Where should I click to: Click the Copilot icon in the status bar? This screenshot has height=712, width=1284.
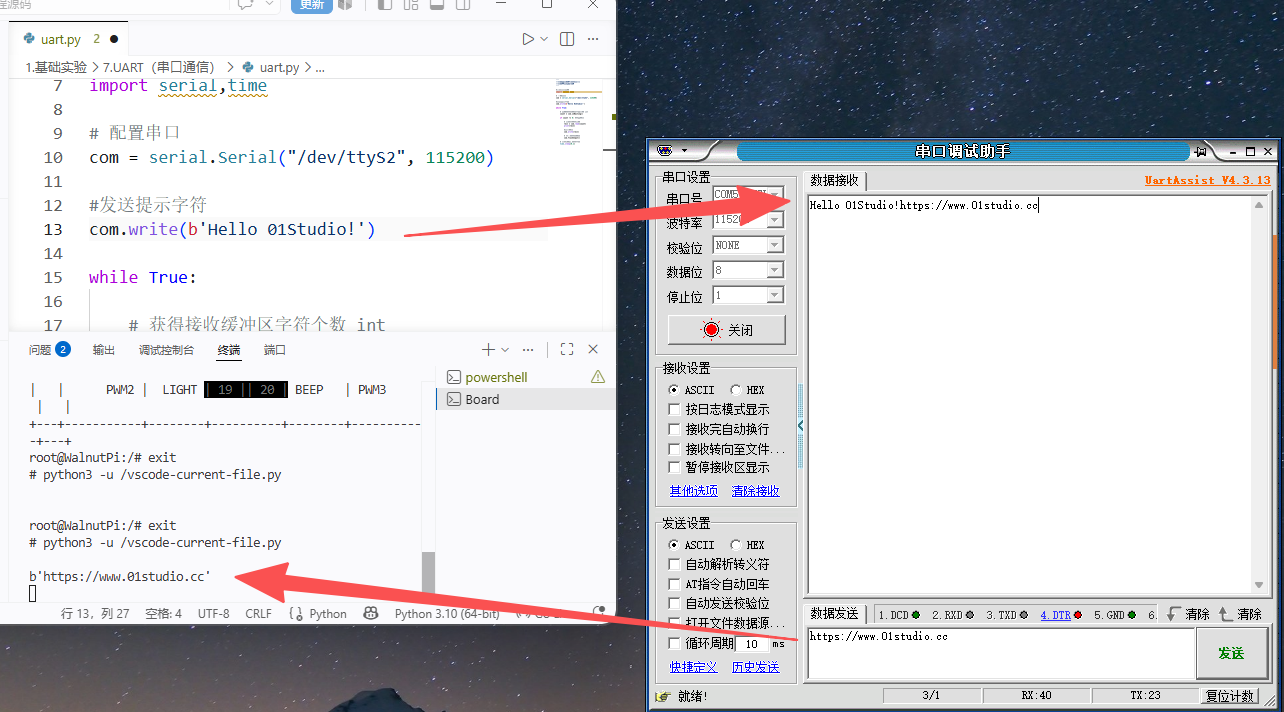tap(371, 614)
